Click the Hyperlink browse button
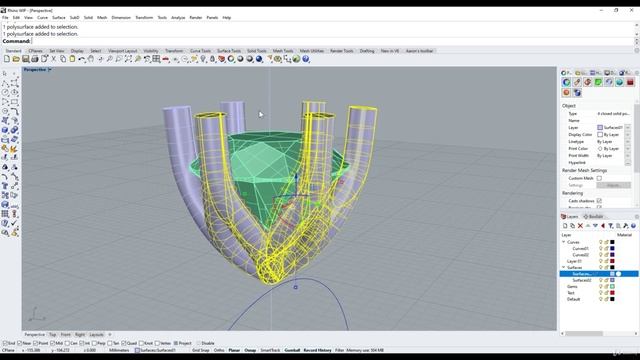Viewport: 640px width, 360px height. tap(627, 162)
